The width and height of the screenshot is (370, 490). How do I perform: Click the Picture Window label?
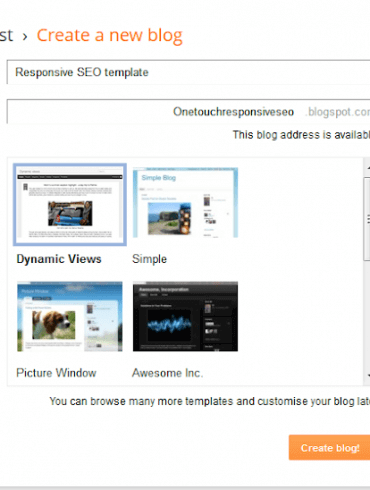[56, 373]
